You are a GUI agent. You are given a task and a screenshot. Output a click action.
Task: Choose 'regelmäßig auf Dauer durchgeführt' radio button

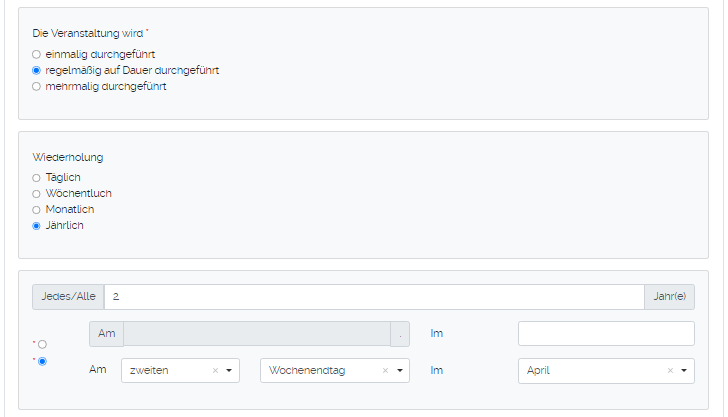(37, 71)
